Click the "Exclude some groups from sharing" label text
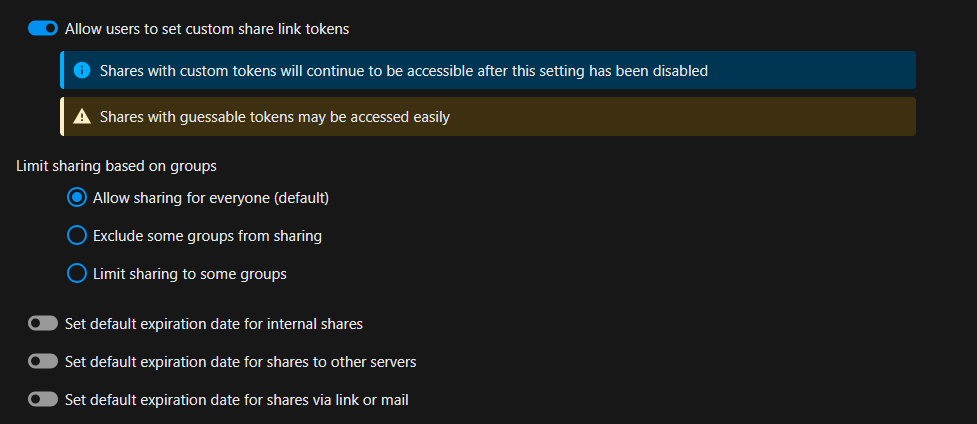 coord(207,236)
